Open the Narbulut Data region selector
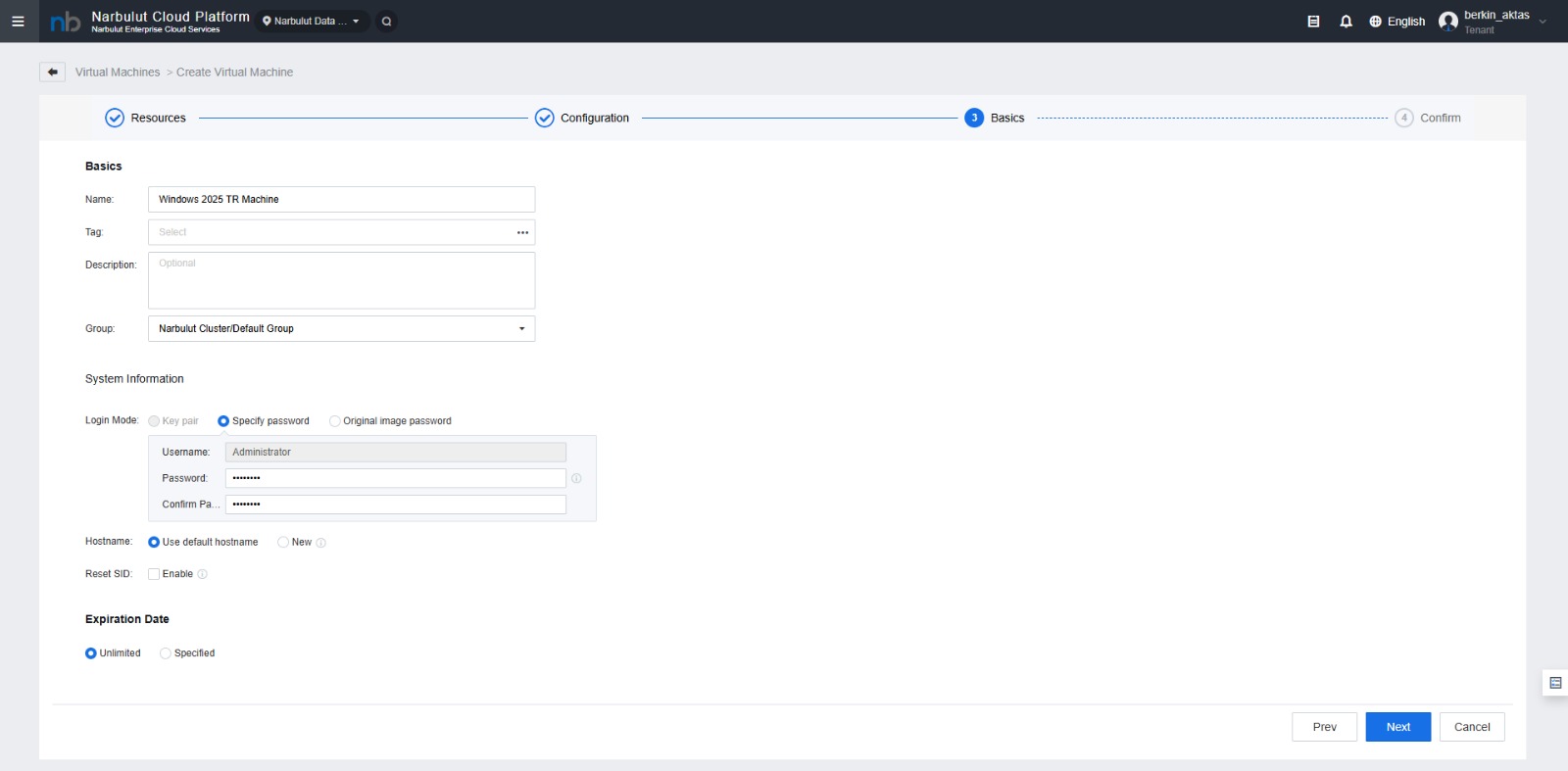This screenshot has height=771, width=1568. point(312,21)
